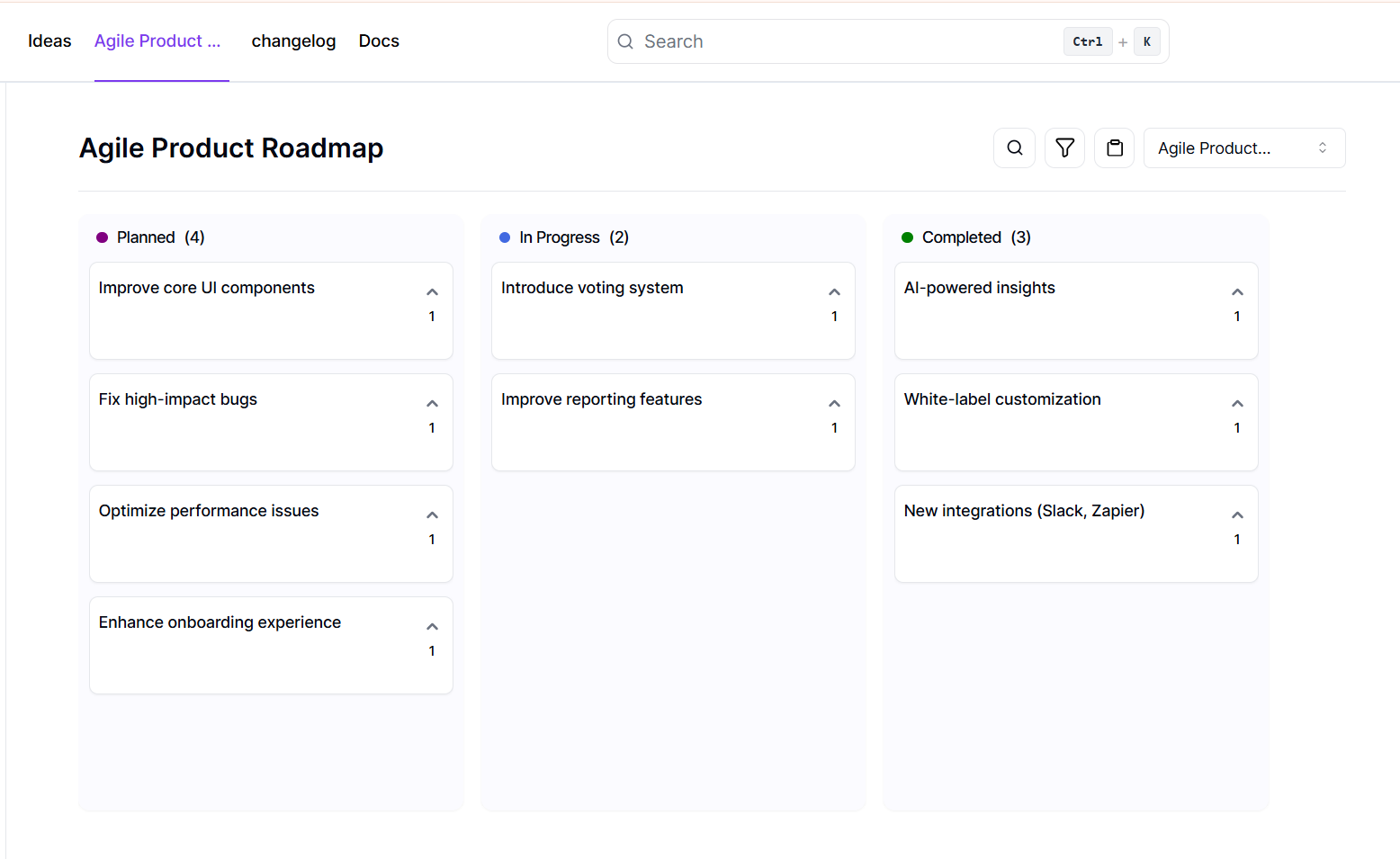Viewport: 1400px width, 859px height.
Task: Open Introduce voting system card
Action: tap(673, 310)
